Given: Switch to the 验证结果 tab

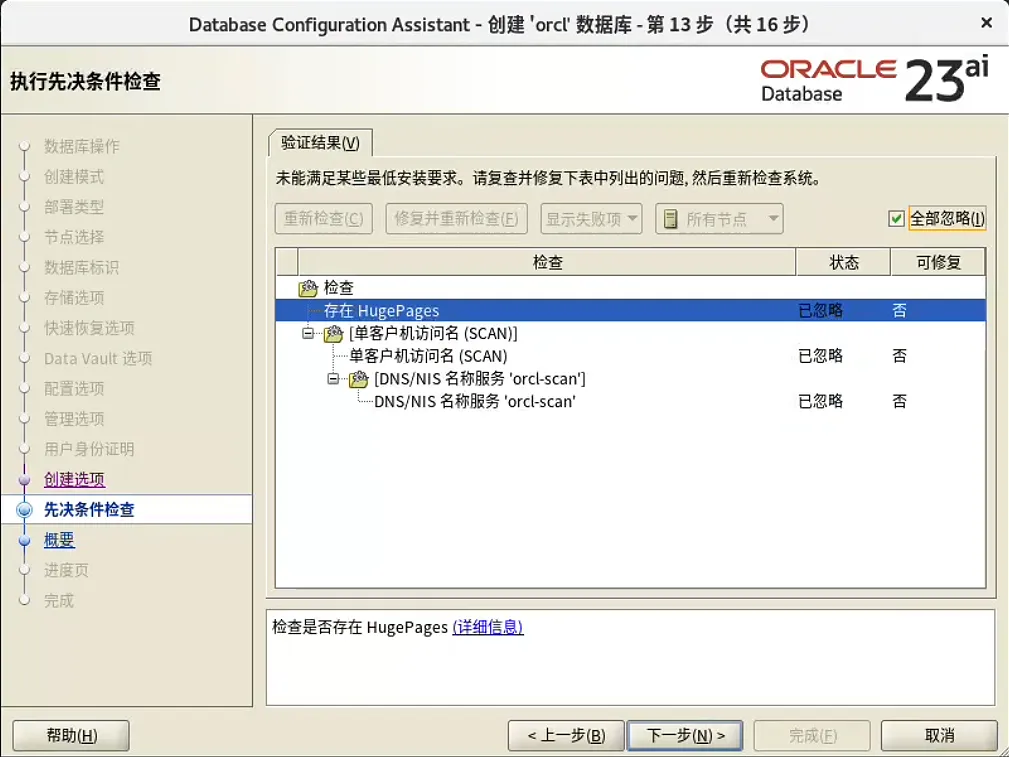Looking at the screenshot, I should (320, 142).
